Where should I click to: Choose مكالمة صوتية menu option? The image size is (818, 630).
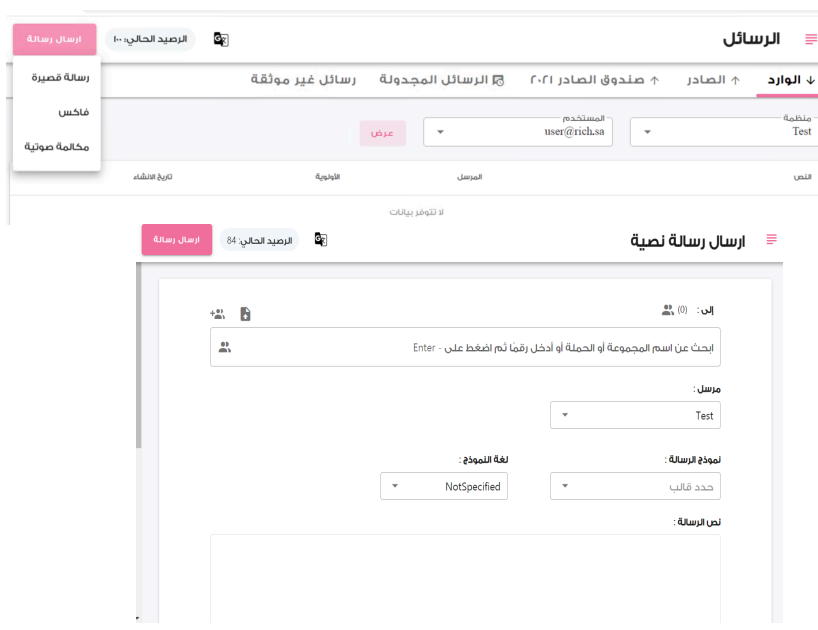point(57,147)
